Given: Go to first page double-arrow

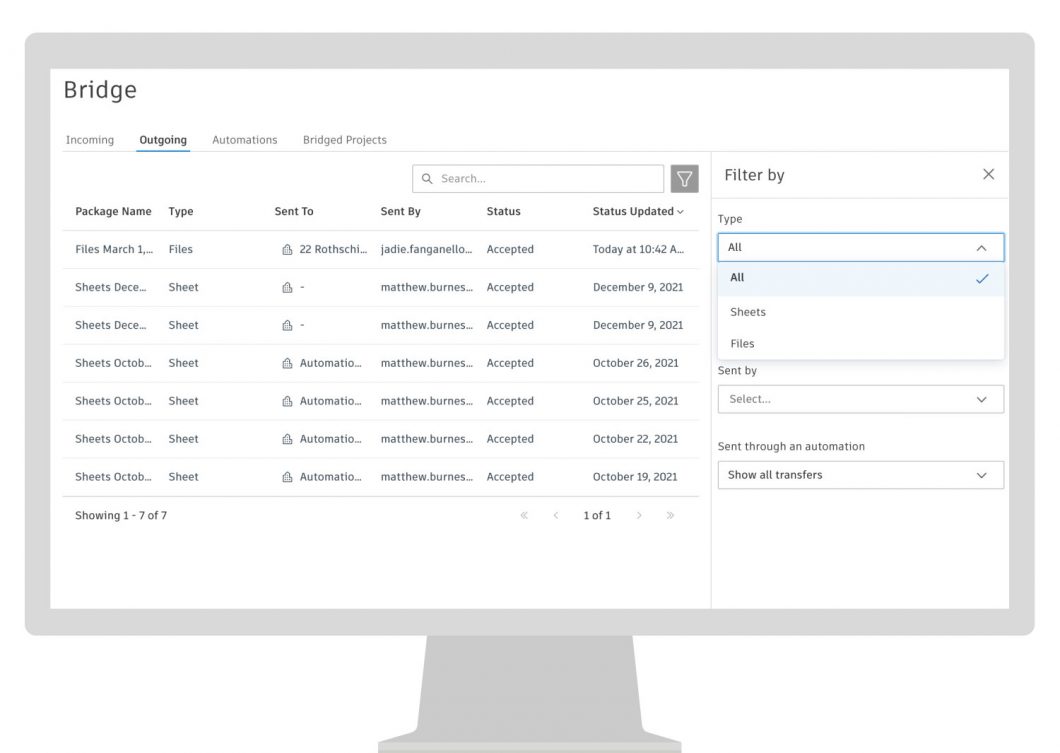Looking at the screenshot, I should [x=524, y=515].
